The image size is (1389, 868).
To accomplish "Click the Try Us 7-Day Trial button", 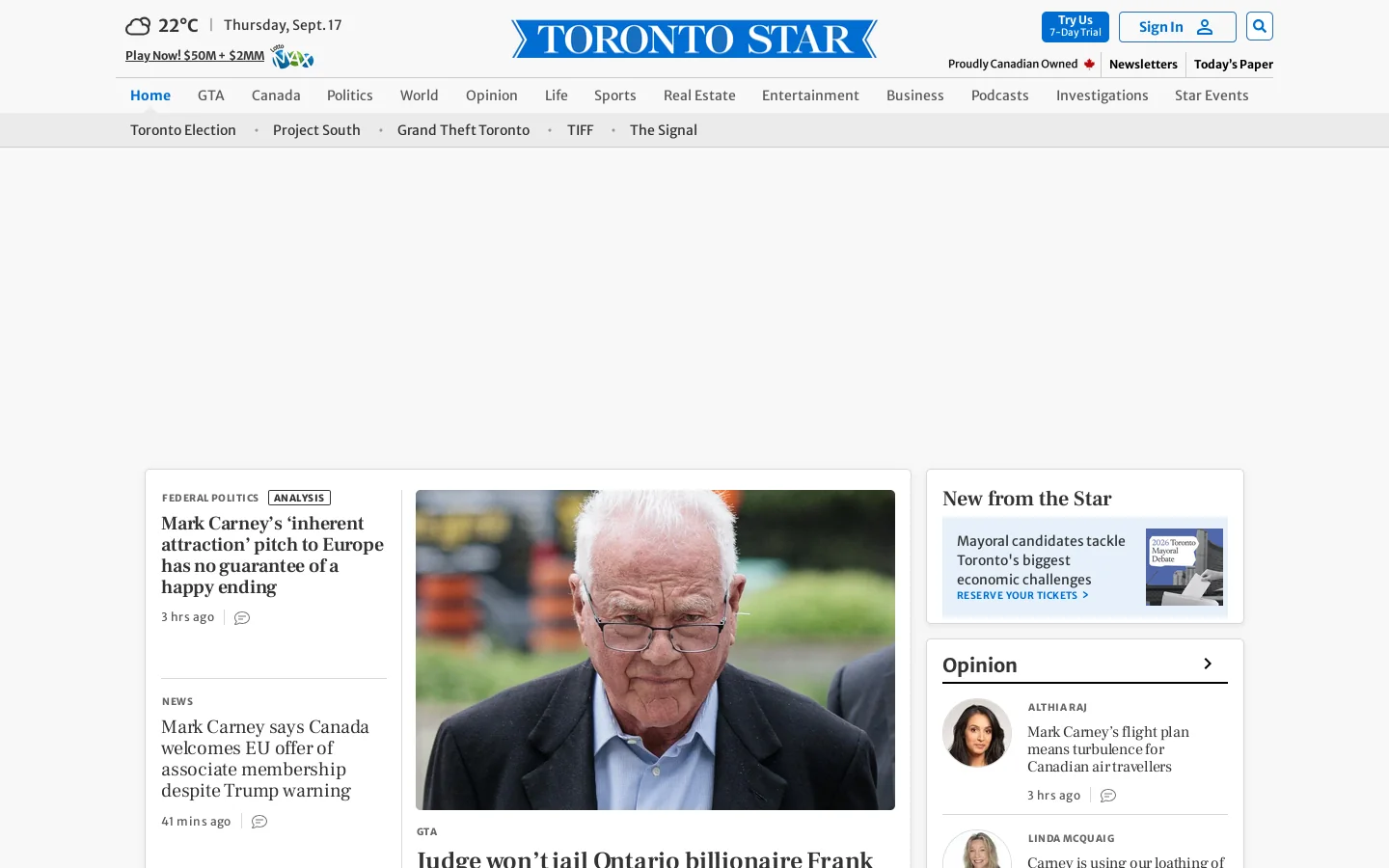I will (1076, 26).
